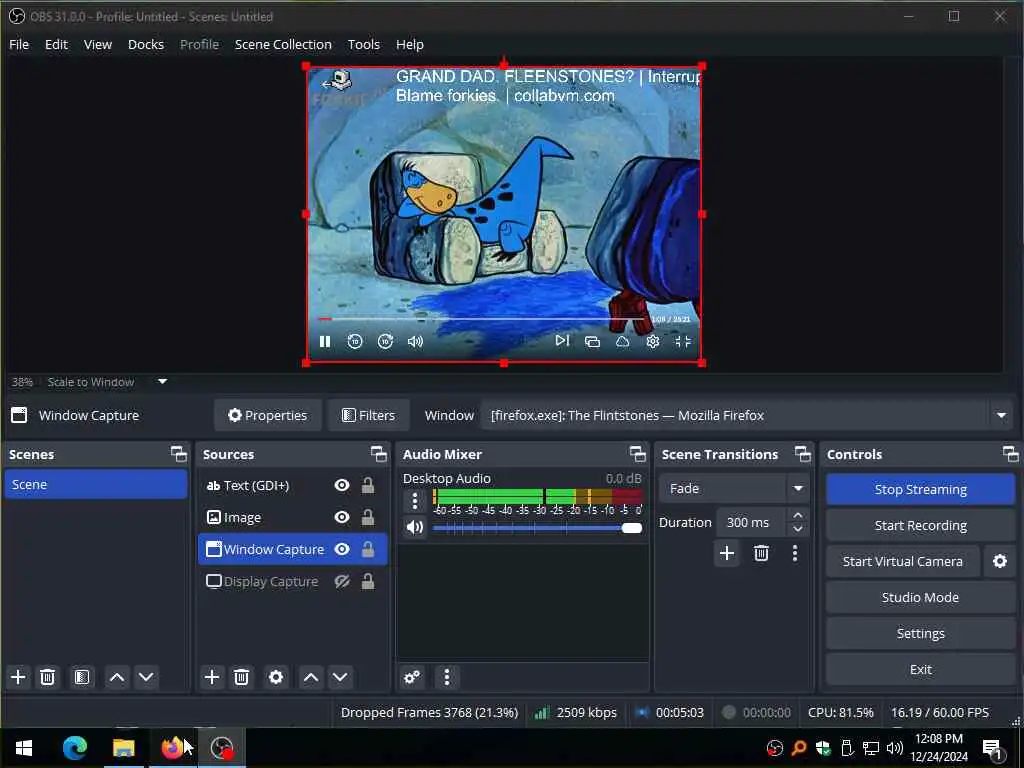Open Firefox from the Windows taskbar
1024x768 pixels.
click(172, 747)
